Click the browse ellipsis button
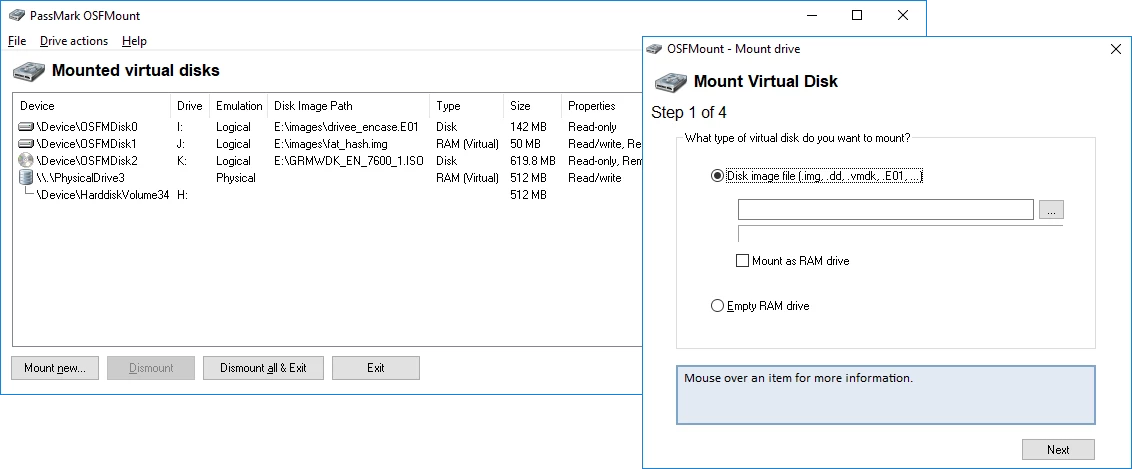 pos(1051,210)
